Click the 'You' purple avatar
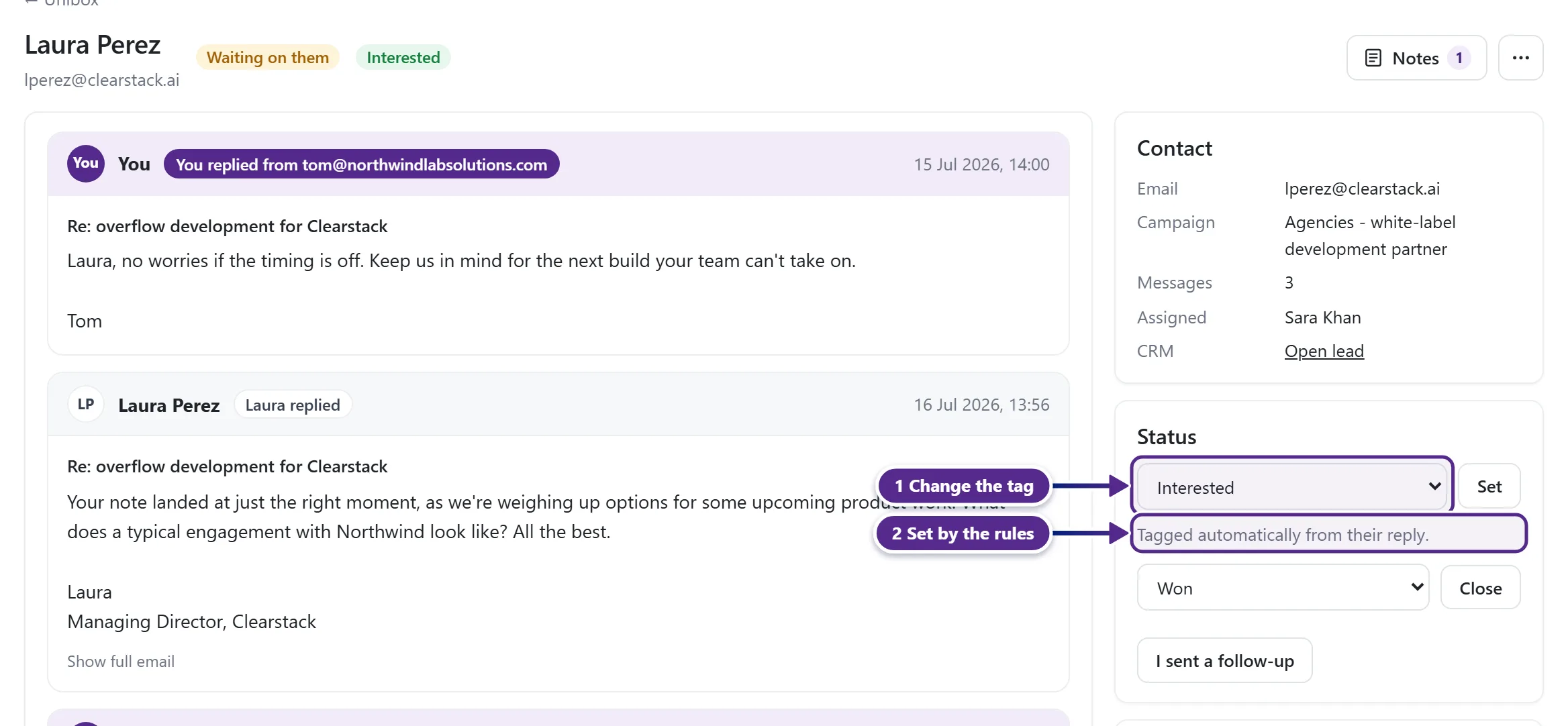This screenshot has height=726, width=1568. pos(86,164)
